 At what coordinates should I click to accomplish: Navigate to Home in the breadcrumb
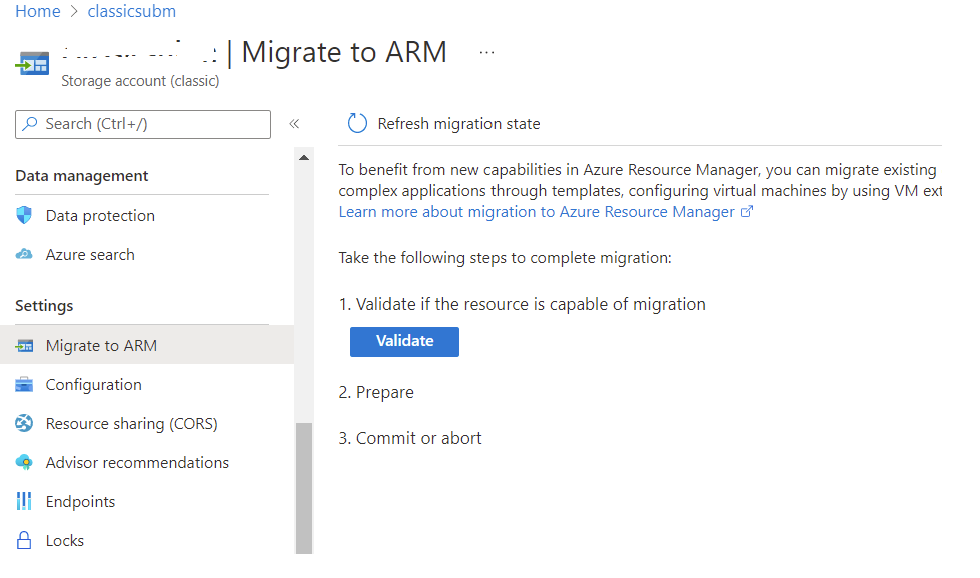37,11
